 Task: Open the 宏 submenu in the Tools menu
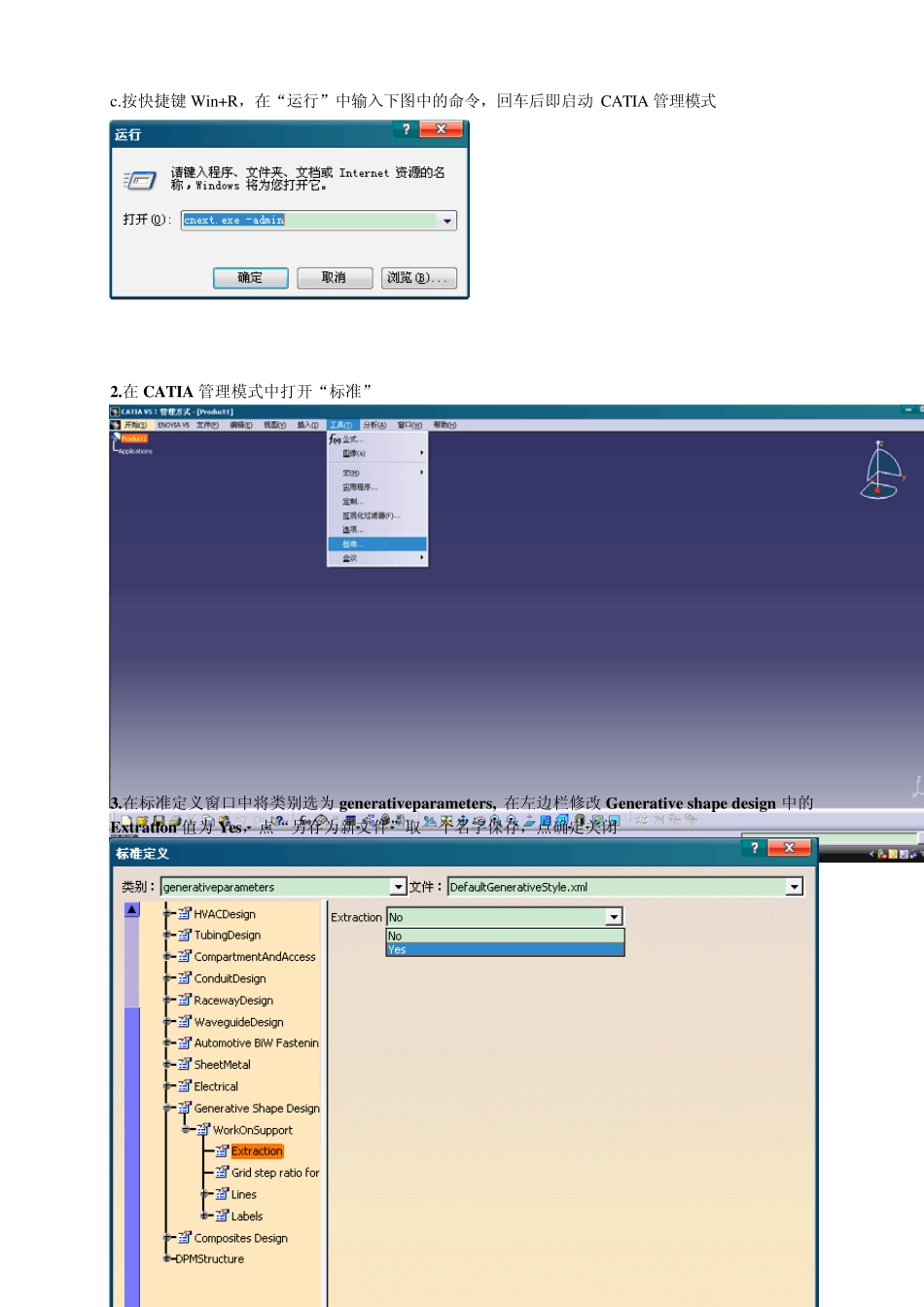click(x=377, y=473)
